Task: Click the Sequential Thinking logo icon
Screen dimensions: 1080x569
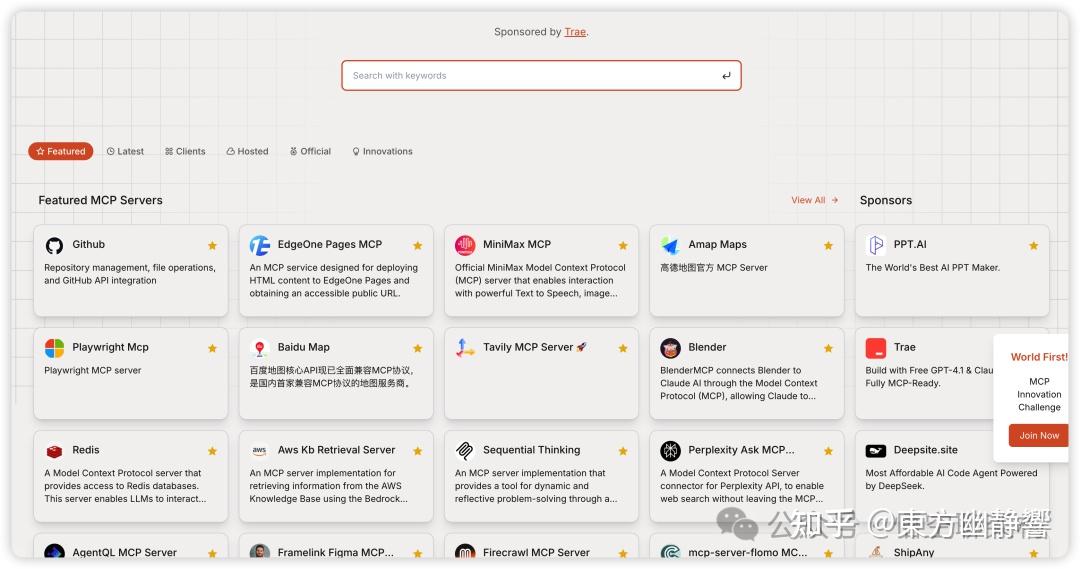Action: [x=465, y=451]
